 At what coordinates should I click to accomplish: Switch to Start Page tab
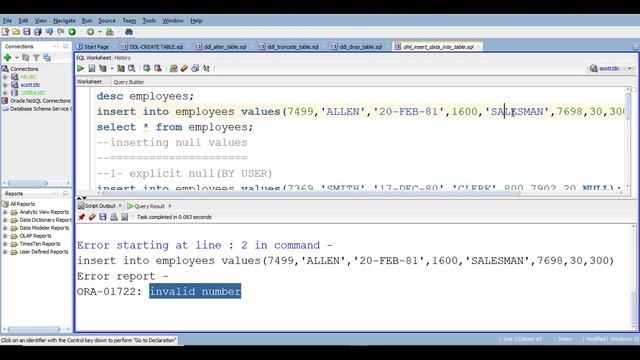coord(93,47)
